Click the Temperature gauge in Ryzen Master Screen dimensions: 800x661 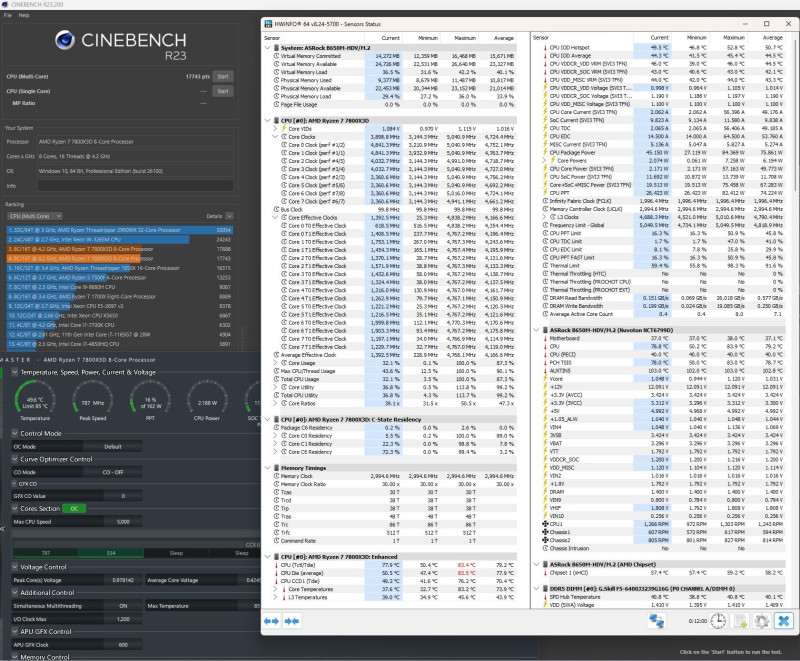click(35, 402)
